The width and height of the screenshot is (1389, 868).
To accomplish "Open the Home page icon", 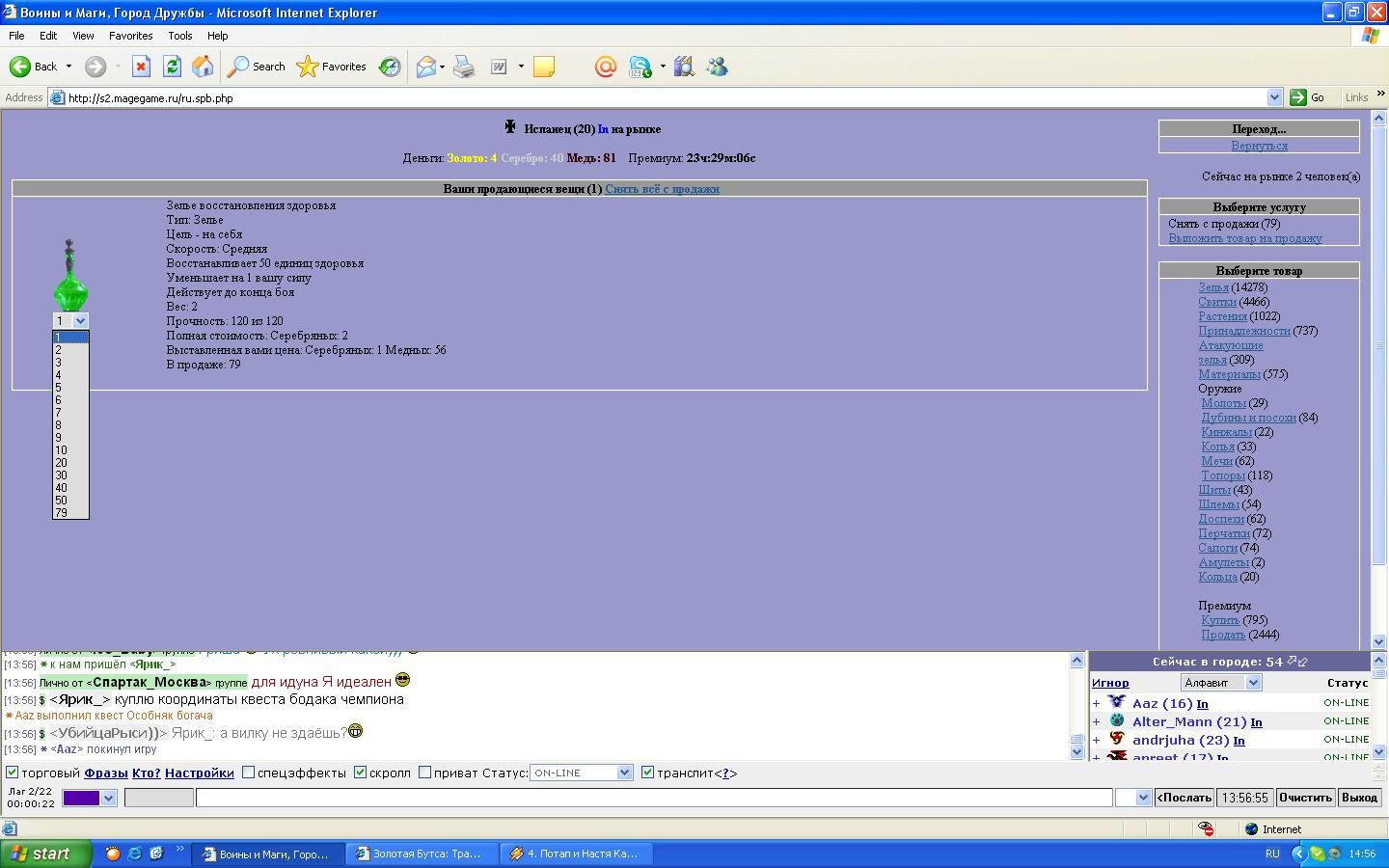I will pos(203,67).
